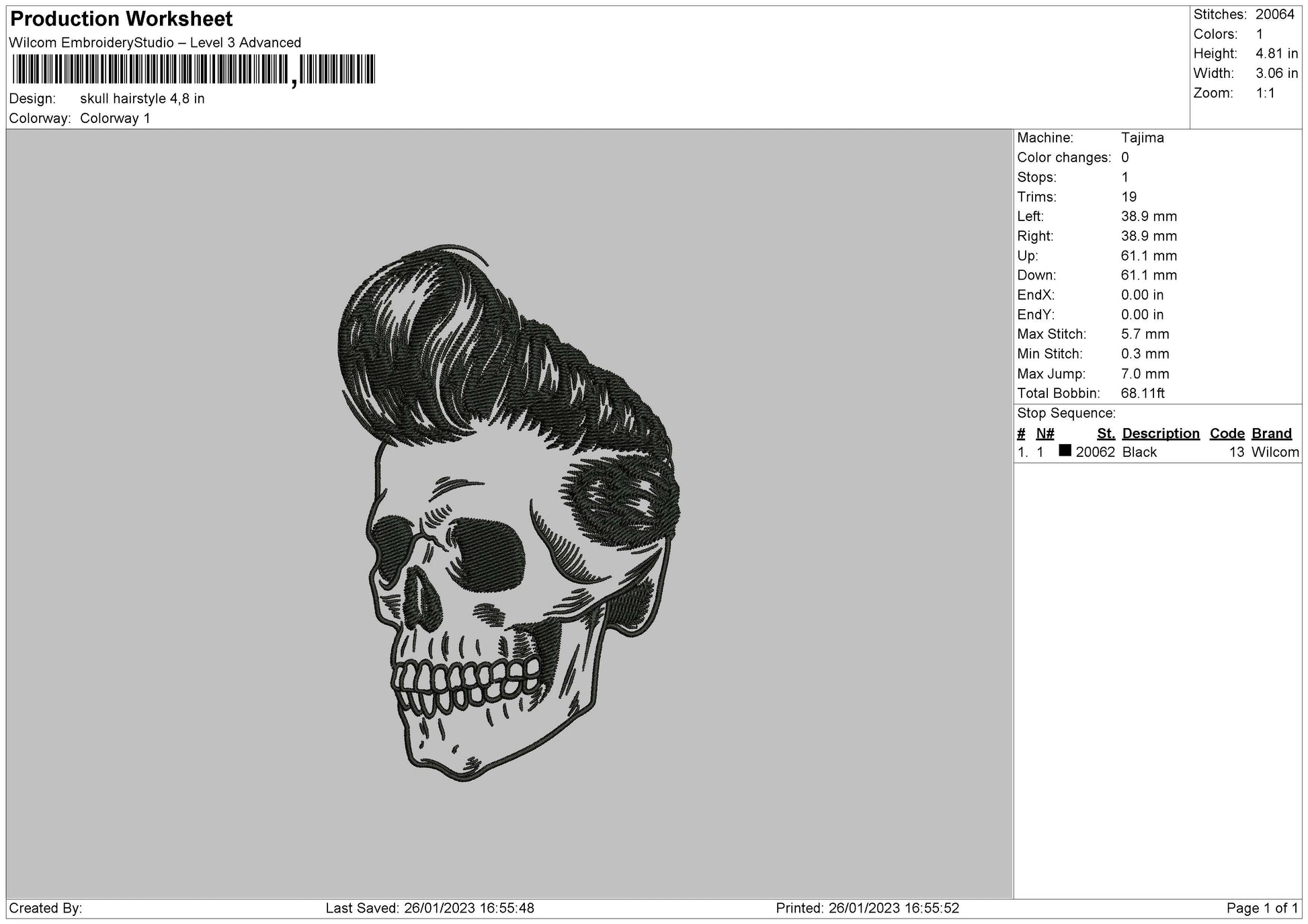
Task: Select the Black thread row description
Action: tap(1139, 452)
